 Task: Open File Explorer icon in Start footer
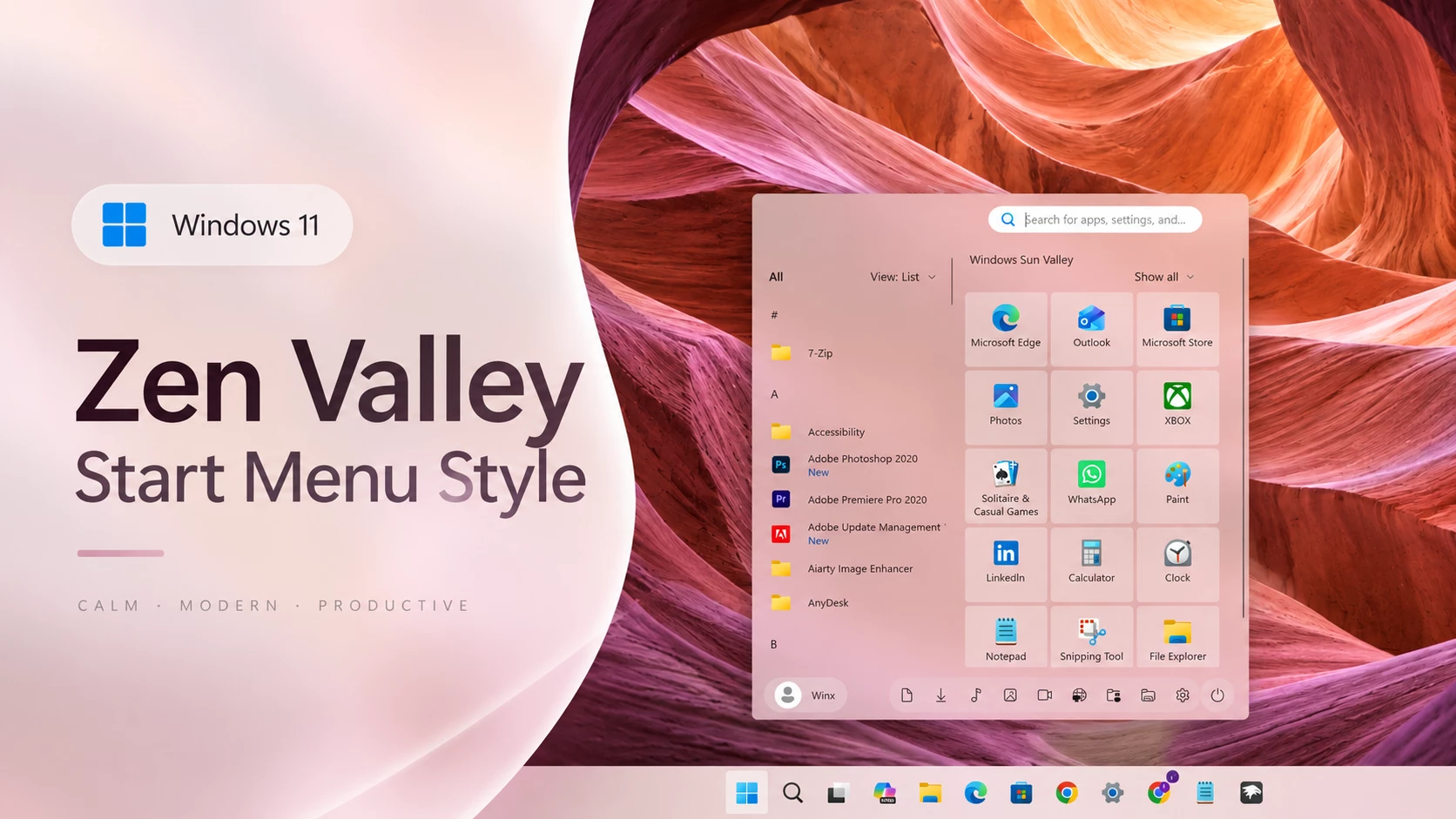[x=1148, y=695]
